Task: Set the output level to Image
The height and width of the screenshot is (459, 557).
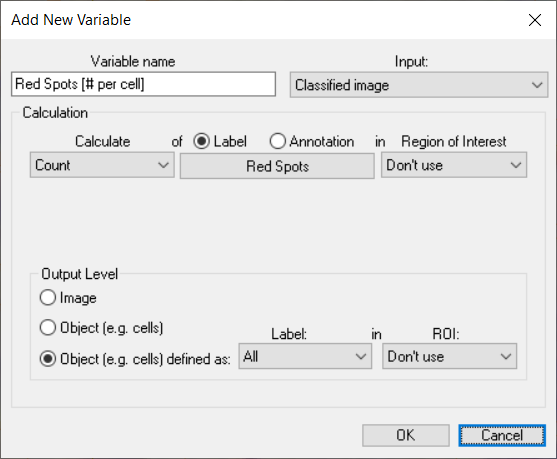Action: click(x=48, y=297)
